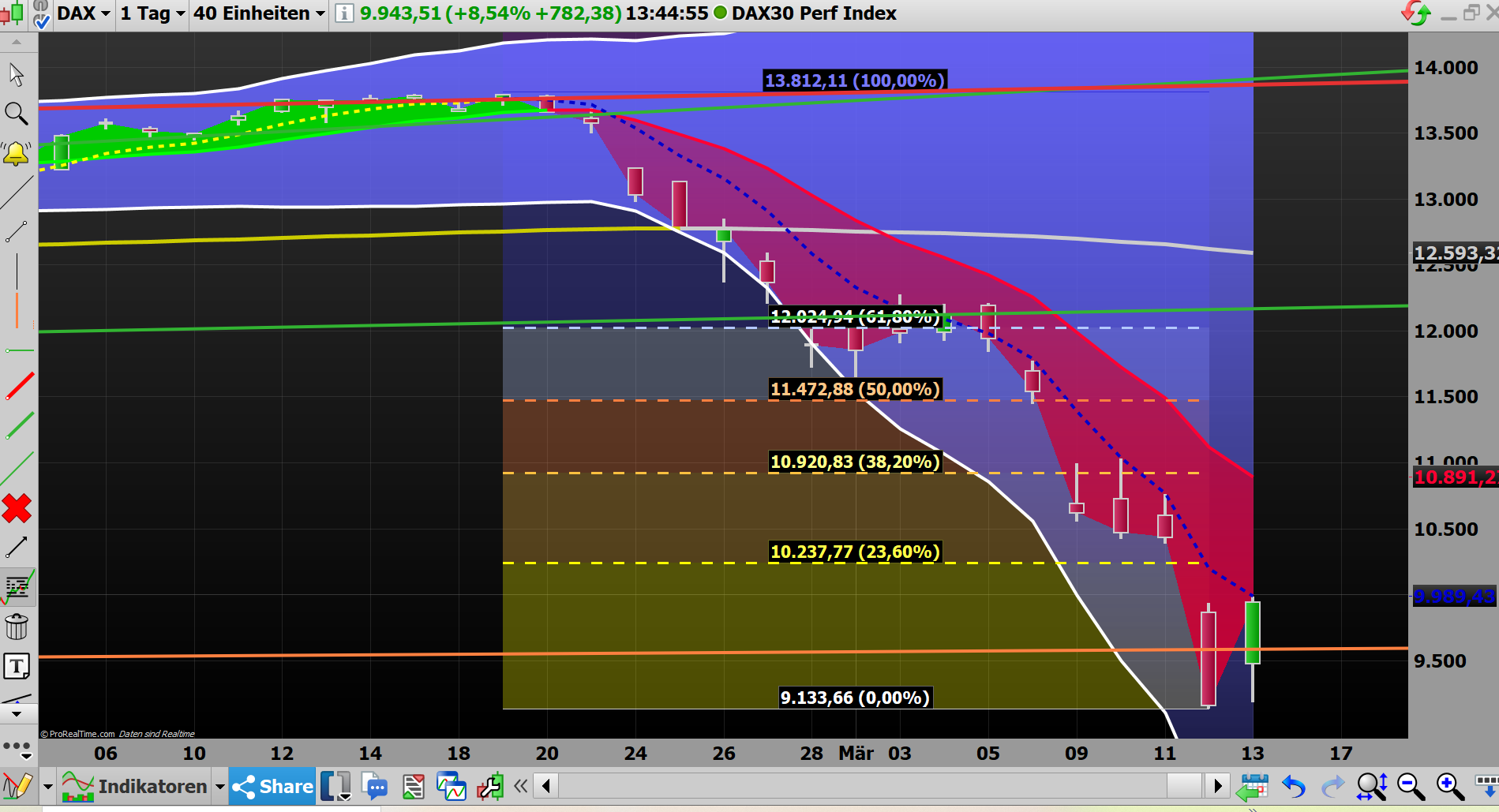
Task: Collapse the toolbar using the double chevron
Action: [x=520, y=786]
